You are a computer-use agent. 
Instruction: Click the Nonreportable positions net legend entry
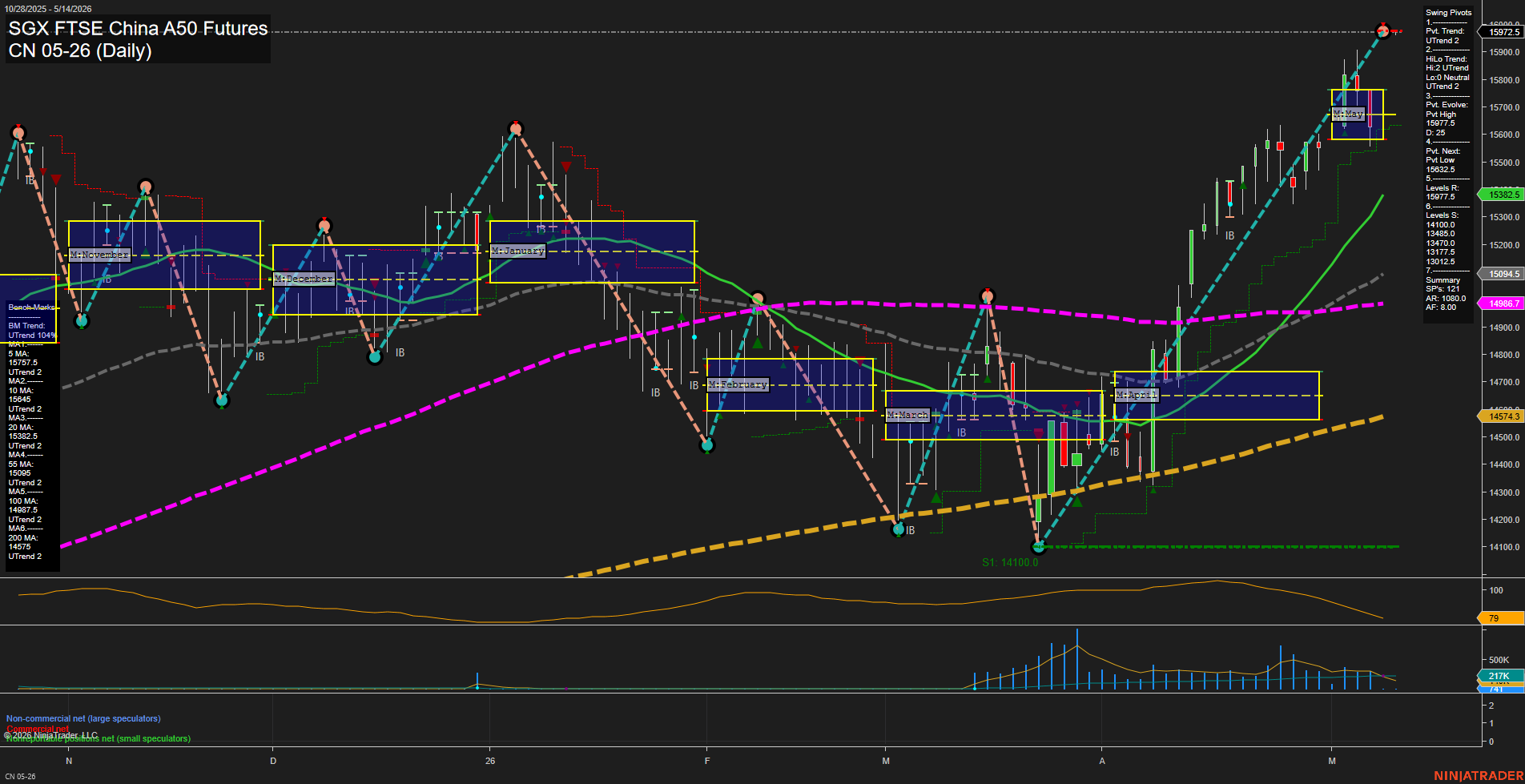coord(99,738)
